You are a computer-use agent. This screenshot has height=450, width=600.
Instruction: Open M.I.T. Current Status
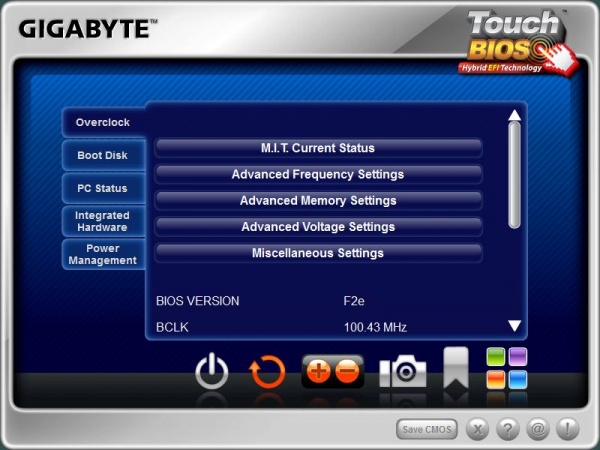(x=318, y=148)
